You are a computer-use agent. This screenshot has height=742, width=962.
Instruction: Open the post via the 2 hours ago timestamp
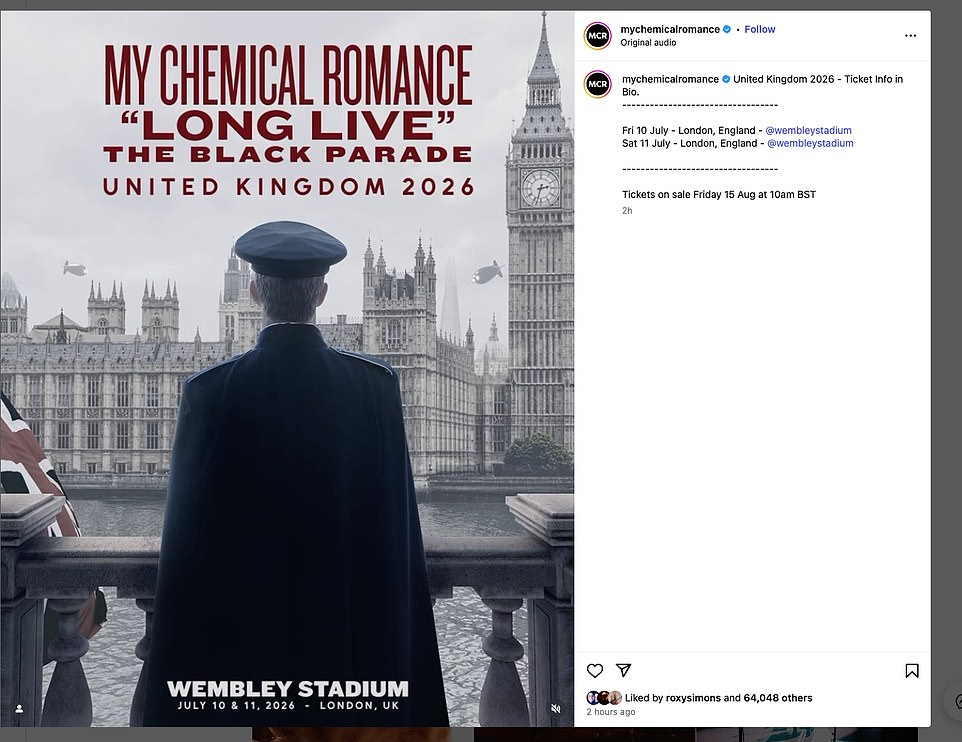pos(611,711)
